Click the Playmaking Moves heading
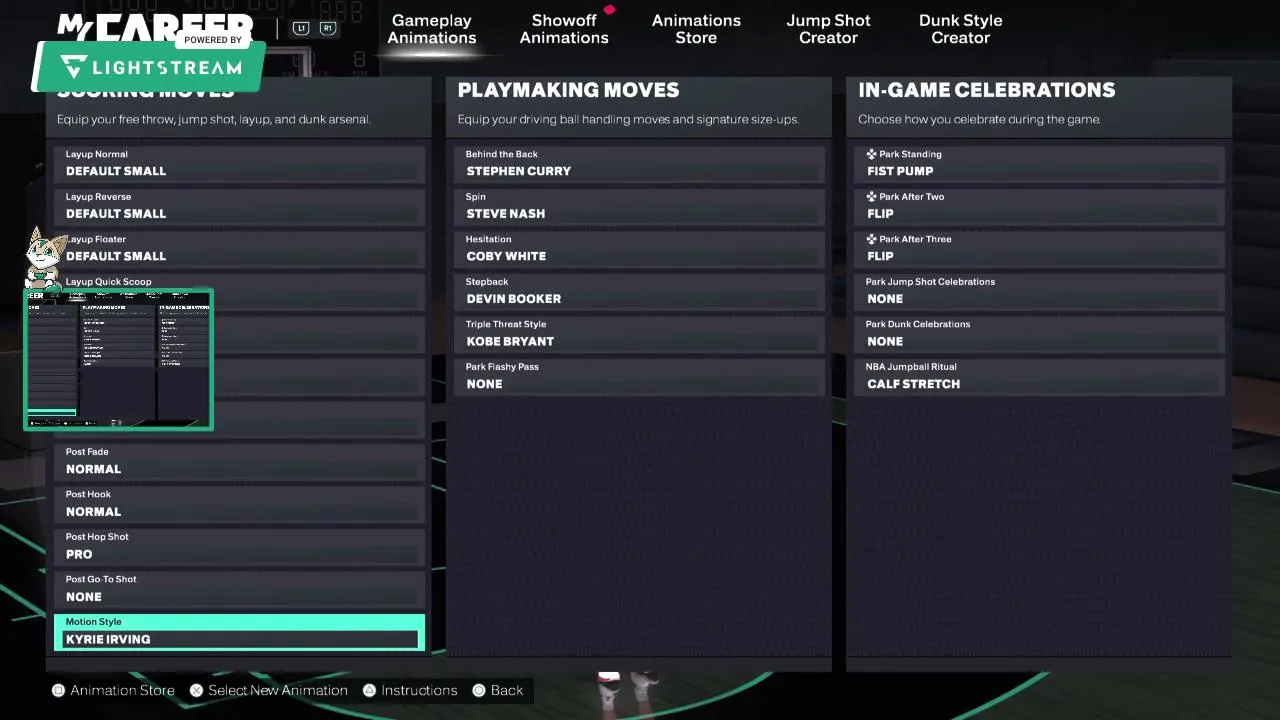Viewport: 1280px width, 720px height. click(x=568, y=90)
